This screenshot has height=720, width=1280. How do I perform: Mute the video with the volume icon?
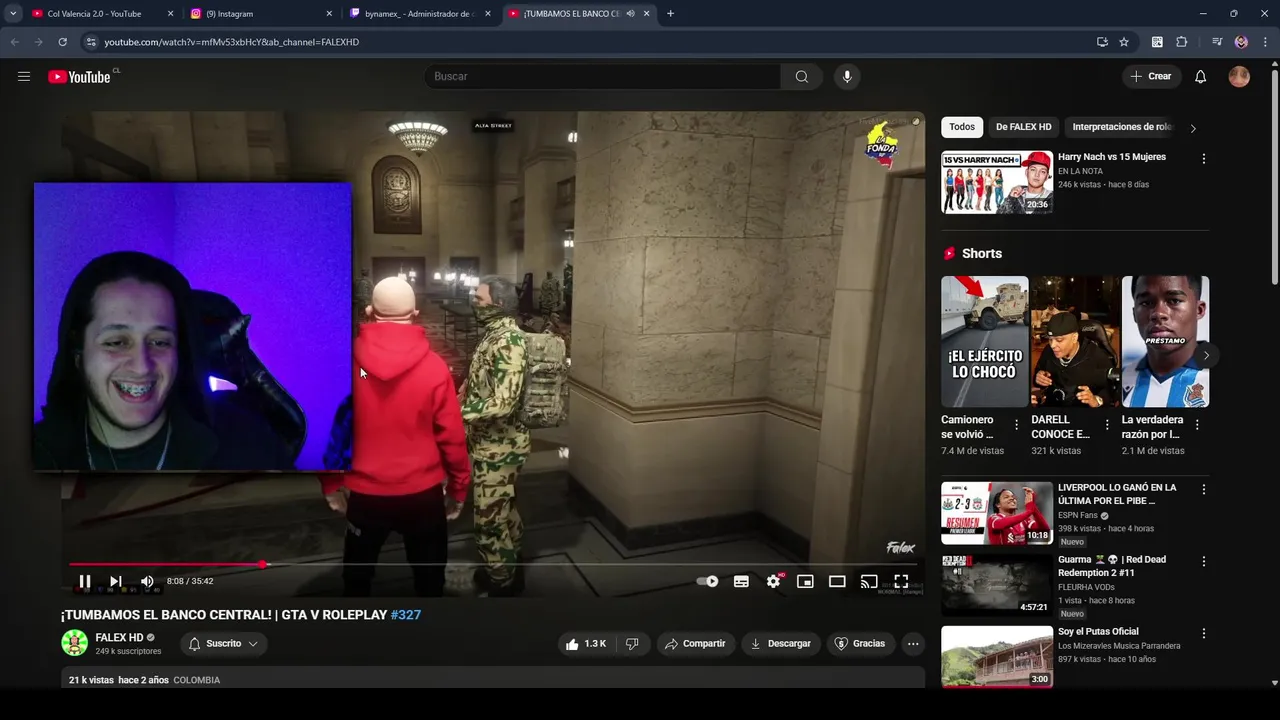click(147, 581)
